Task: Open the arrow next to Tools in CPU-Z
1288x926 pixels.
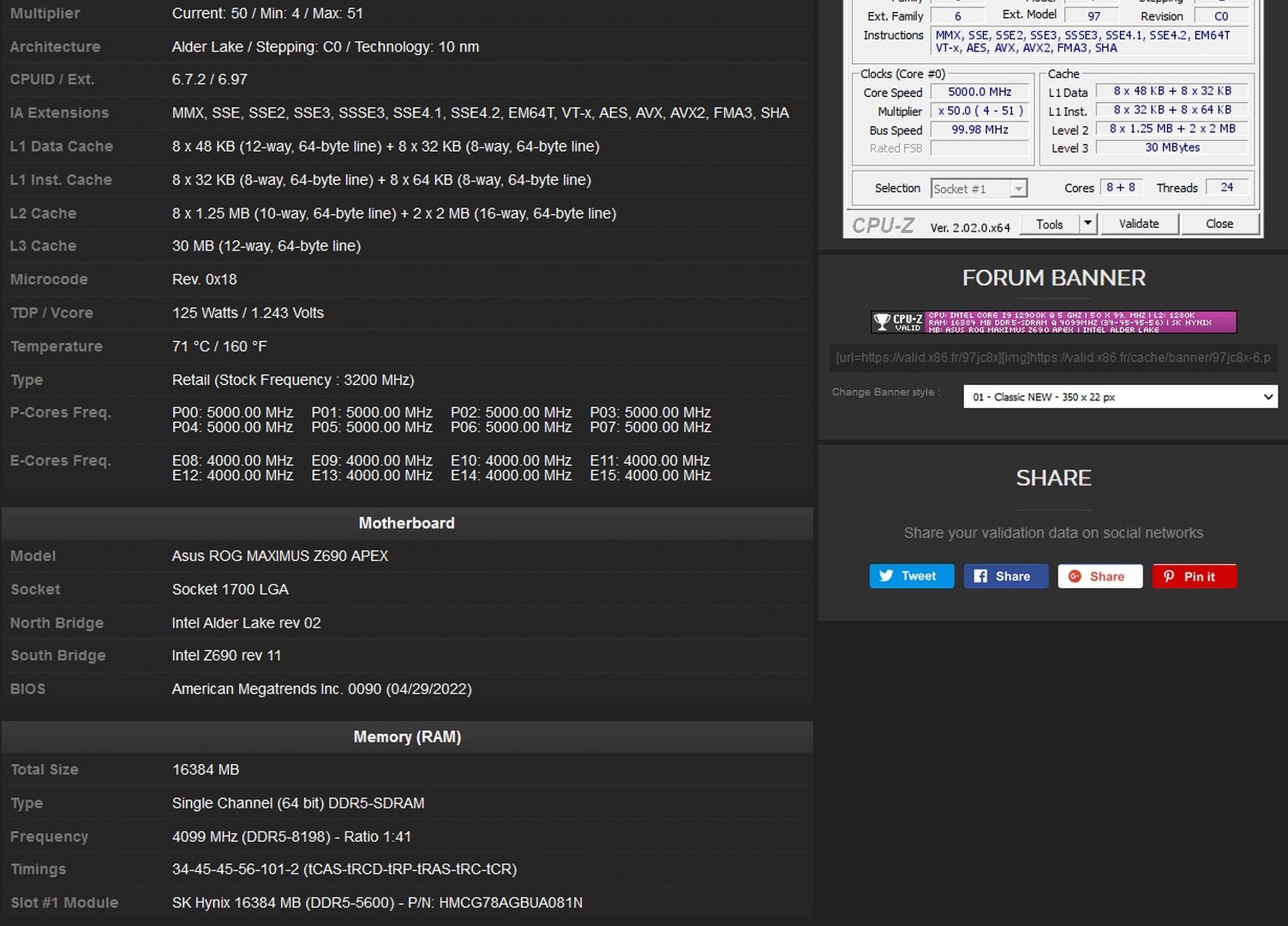Action: (x=1087, y=224)
